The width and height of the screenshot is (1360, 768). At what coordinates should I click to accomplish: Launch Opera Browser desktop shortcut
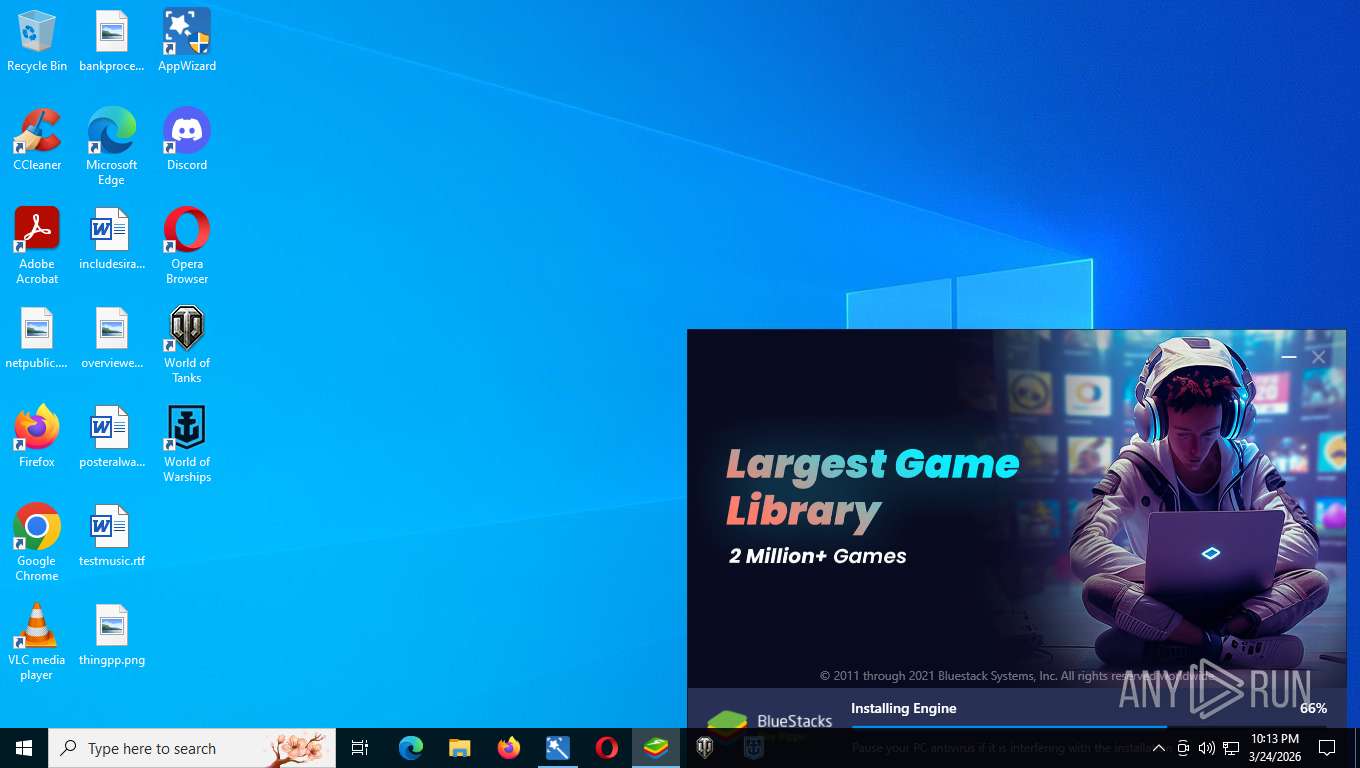coord(187,246)
